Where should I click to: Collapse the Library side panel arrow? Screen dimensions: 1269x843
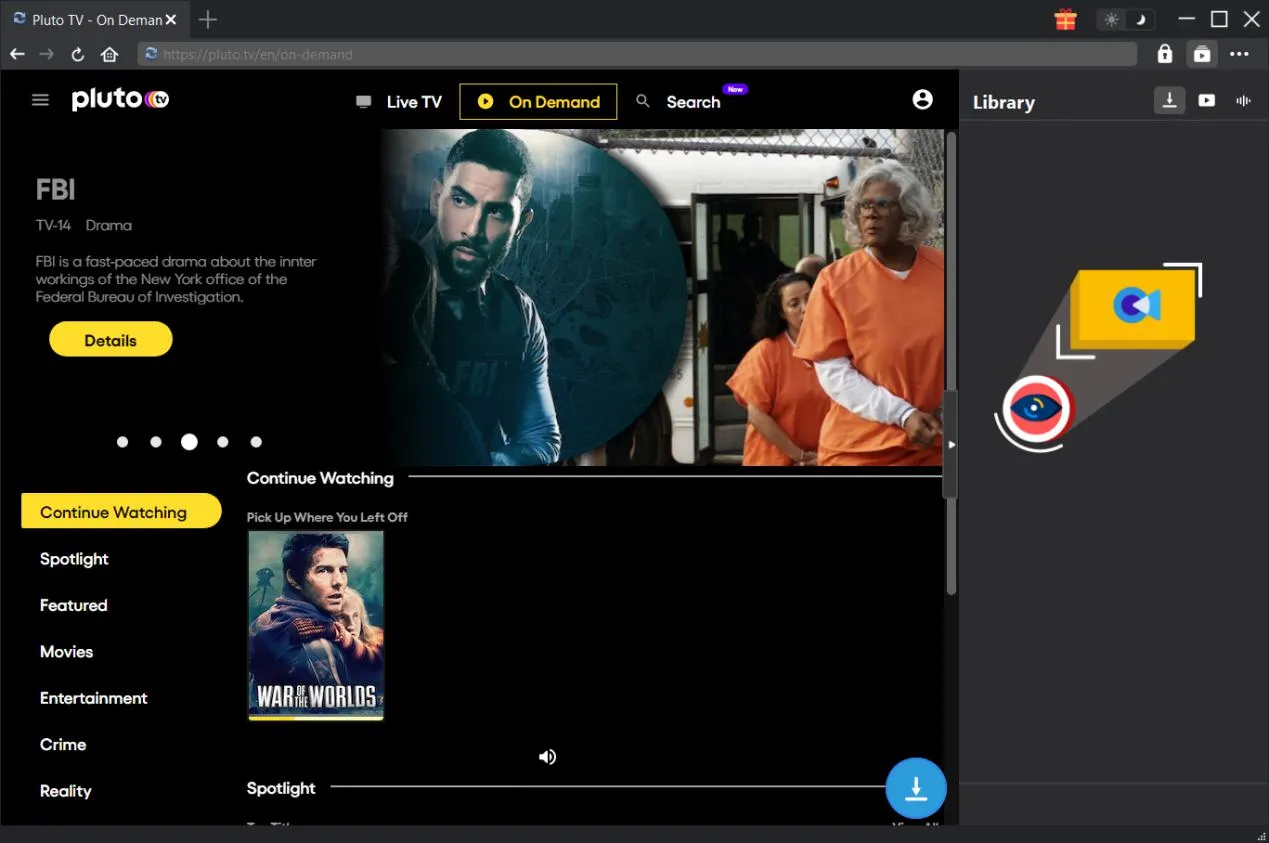pos(951,444)
